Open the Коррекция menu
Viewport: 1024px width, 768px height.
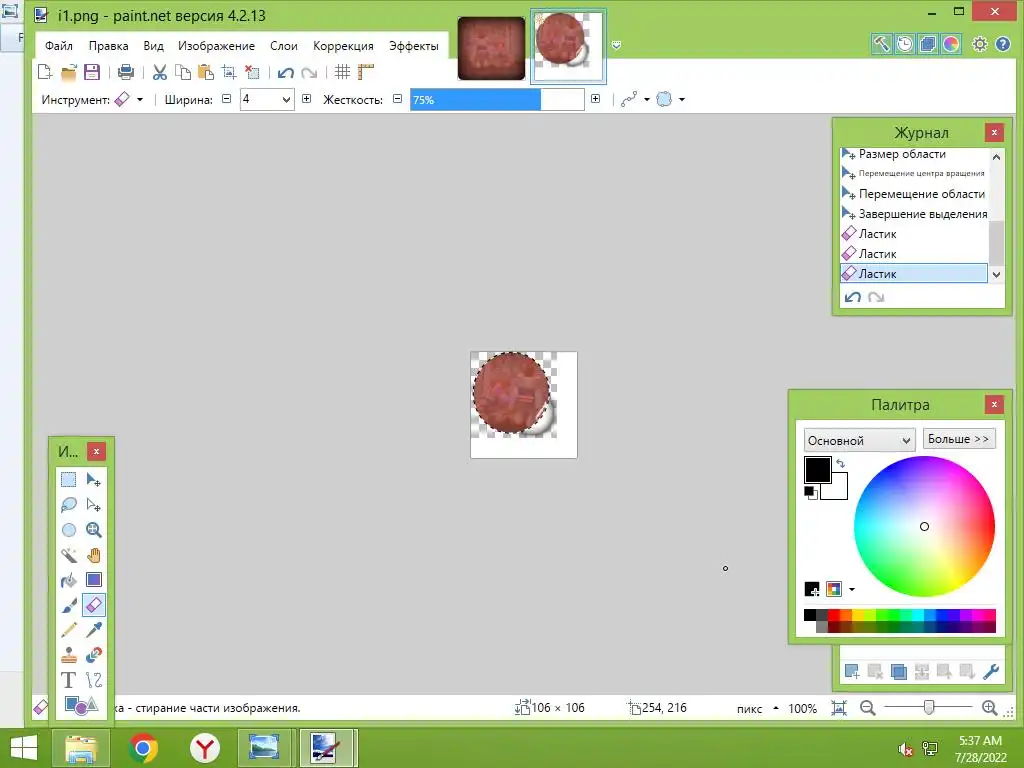pos(343,46)
